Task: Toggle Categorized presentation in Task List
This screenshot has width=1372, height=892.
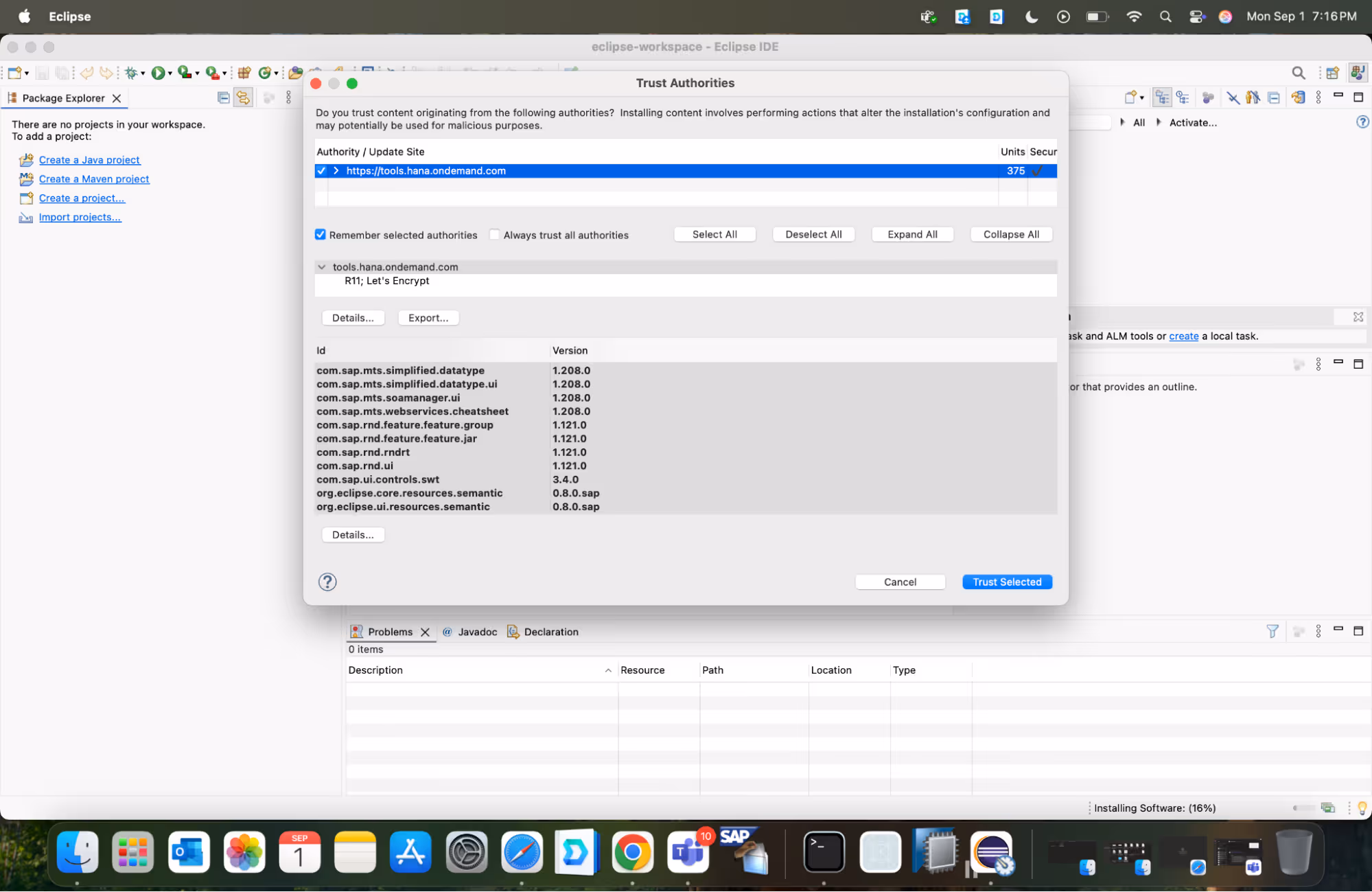Action: (x=1161, y=98)
